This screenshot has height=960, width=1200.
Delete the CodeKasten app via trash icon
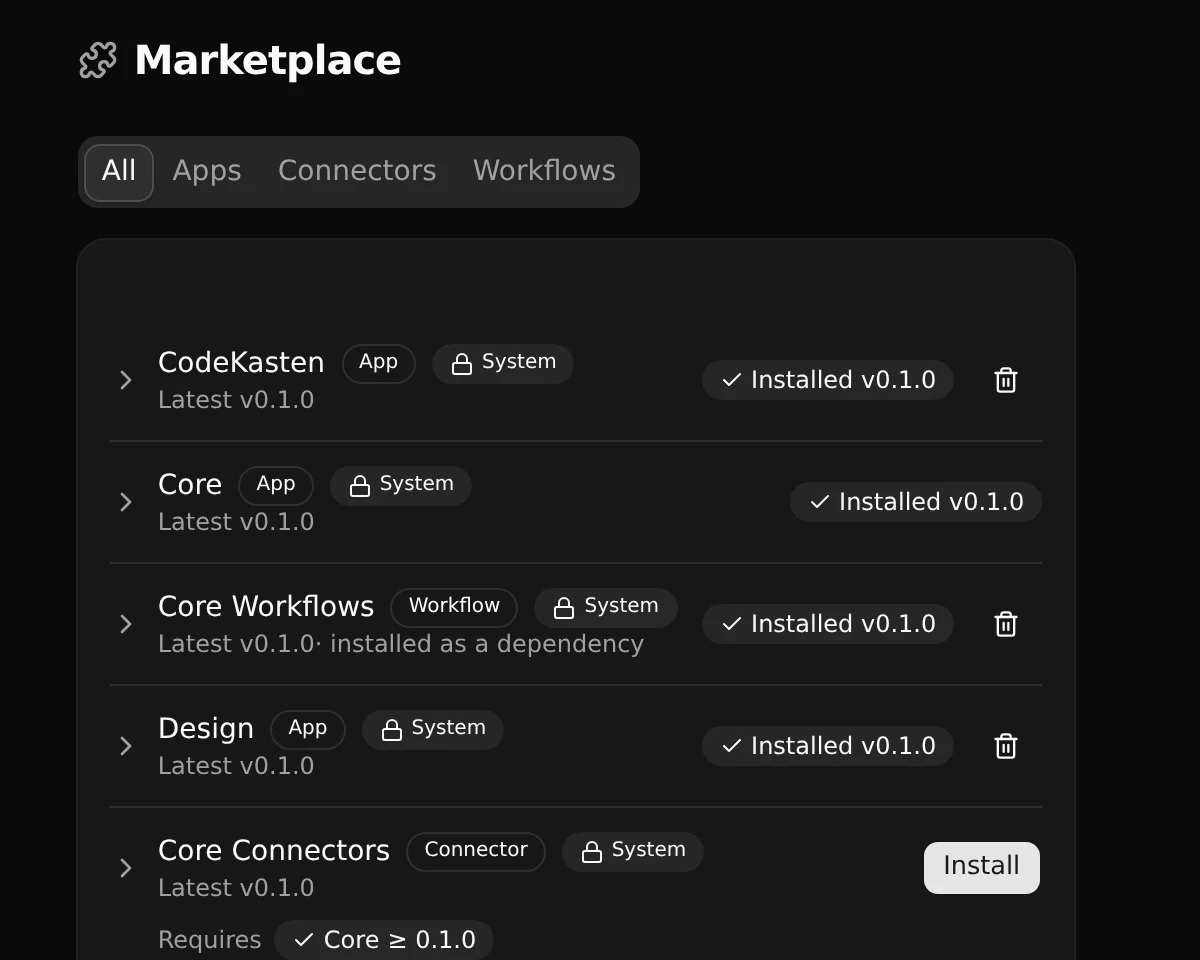coord(1006,380)
